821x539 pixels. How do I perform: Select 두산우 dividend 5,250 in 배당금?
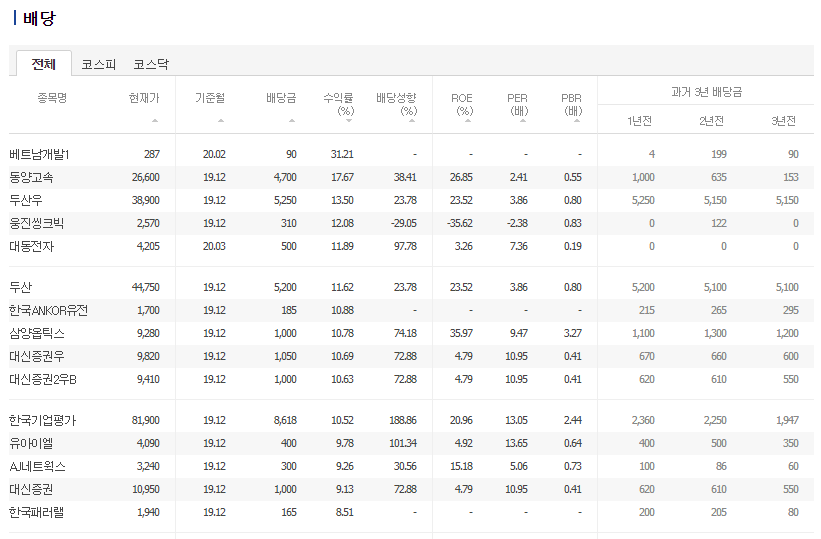pos(285,201)
